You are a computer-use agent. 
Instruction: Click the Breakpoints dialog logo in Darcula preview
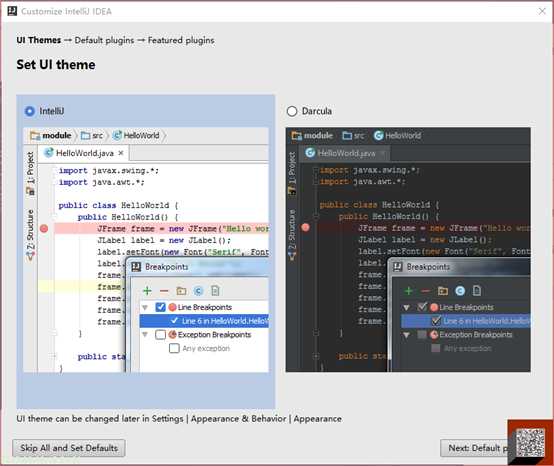tap(398, 267)
